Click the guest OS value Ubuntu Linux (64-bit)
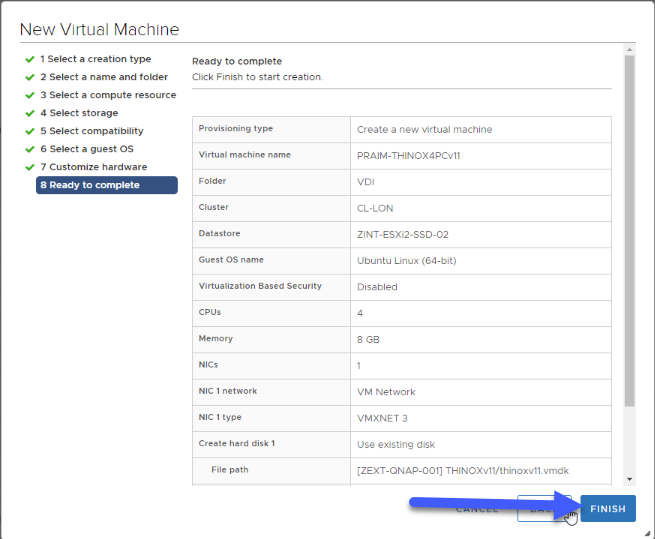Image resolution: width=655 pixels, height=539 pixels. tap(406, 261)
